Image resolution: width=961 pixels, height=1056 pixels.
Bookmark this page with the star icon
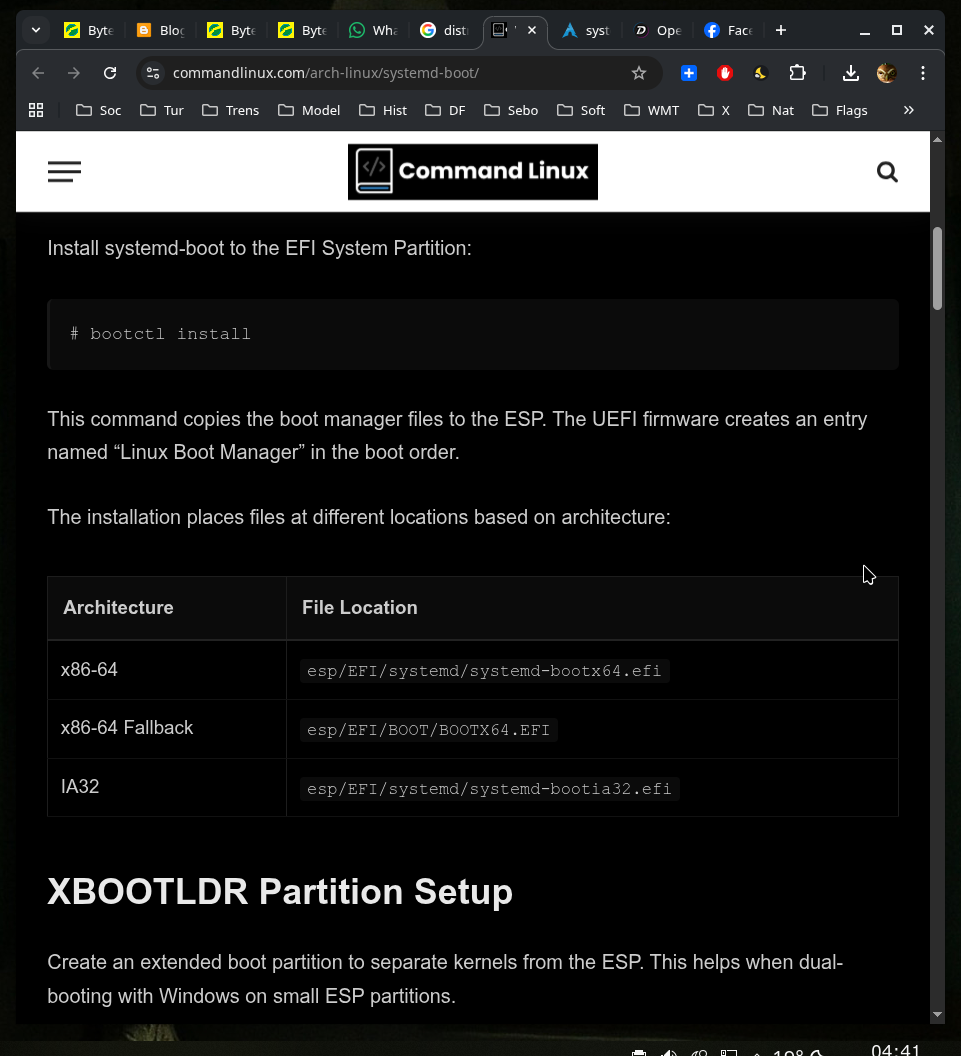pyautogui.click(x=639, y=73)
